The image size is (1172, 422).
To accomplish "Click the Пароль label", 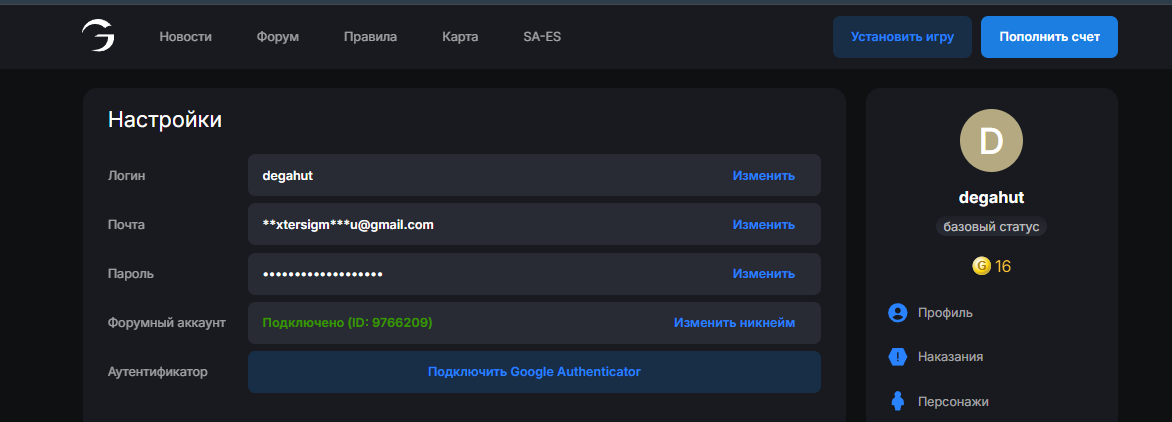I will 131,274.
